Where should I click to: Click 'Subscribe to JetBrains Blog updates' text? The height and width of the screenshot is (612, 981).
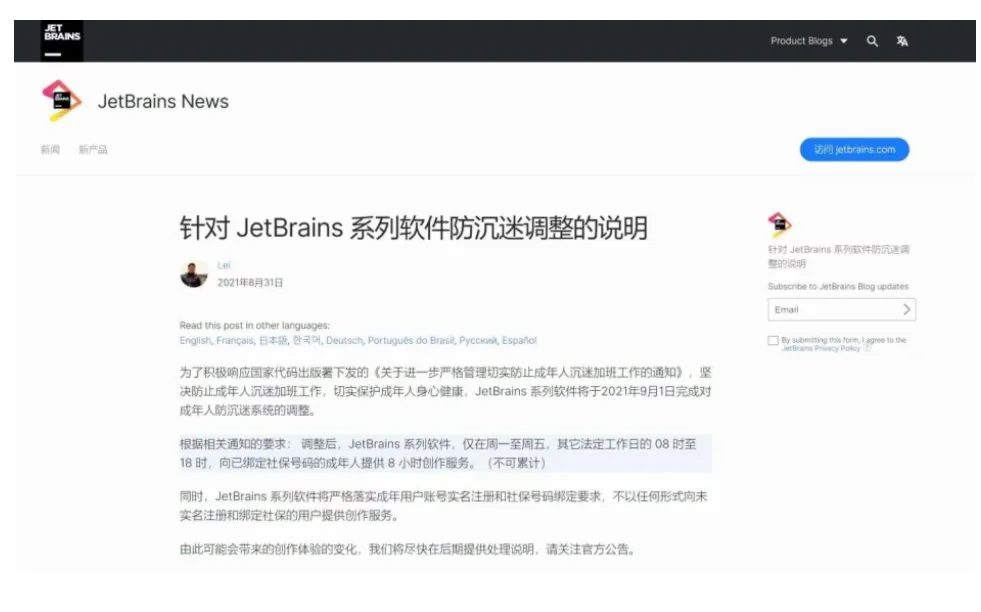(x=838, y=287)
